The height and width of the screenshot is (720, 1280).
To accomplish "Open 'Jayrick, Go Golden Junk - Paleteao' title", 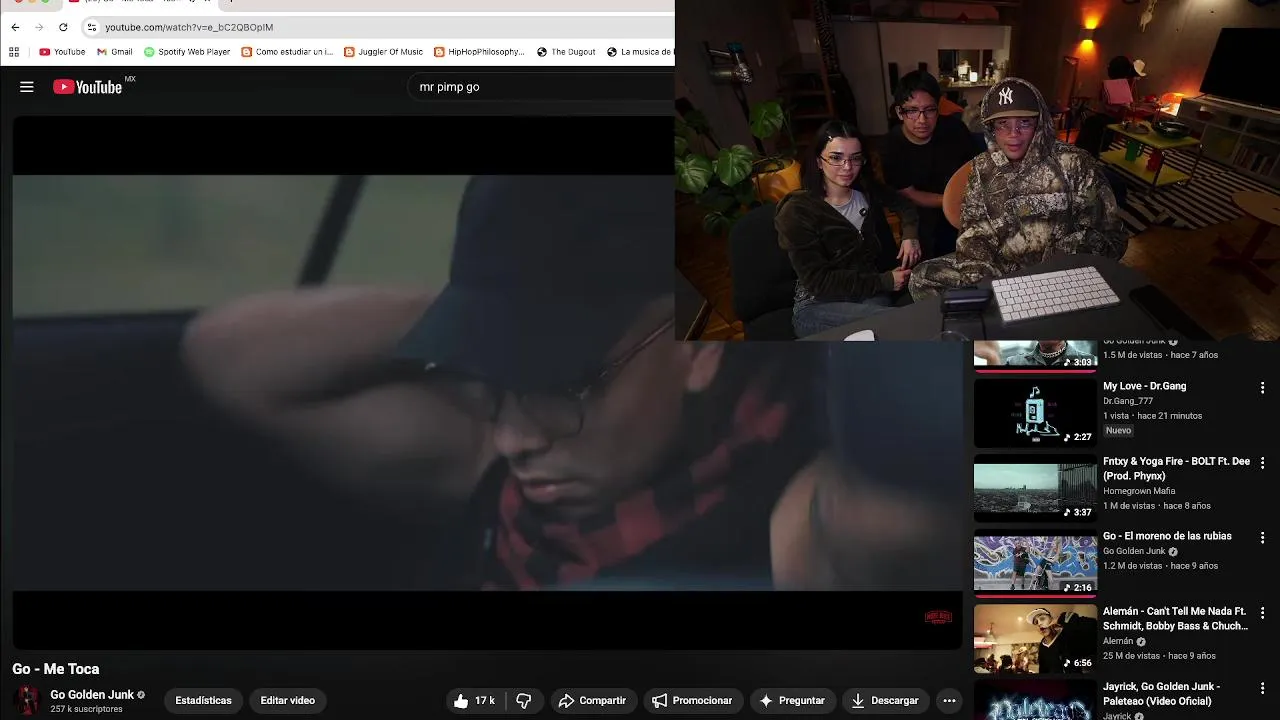I will (x=1161, y=694).
